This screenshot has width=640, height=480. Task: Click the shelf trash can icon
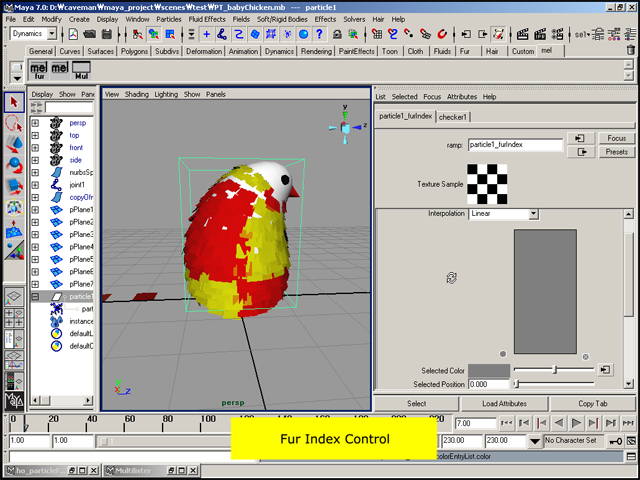[631, 50]
